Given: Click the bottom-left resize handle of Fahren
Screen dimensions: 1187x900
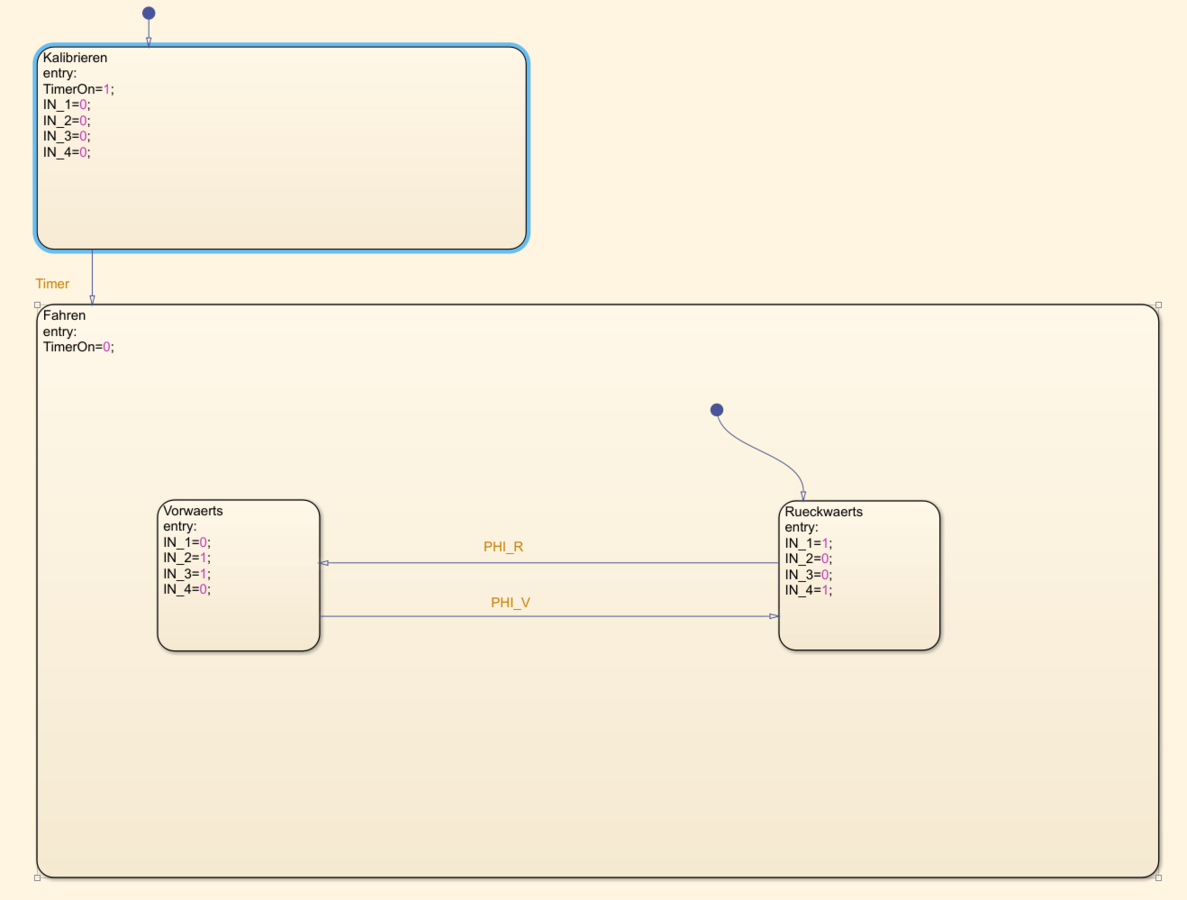Looking at the screenshot, I should [38, 877].
